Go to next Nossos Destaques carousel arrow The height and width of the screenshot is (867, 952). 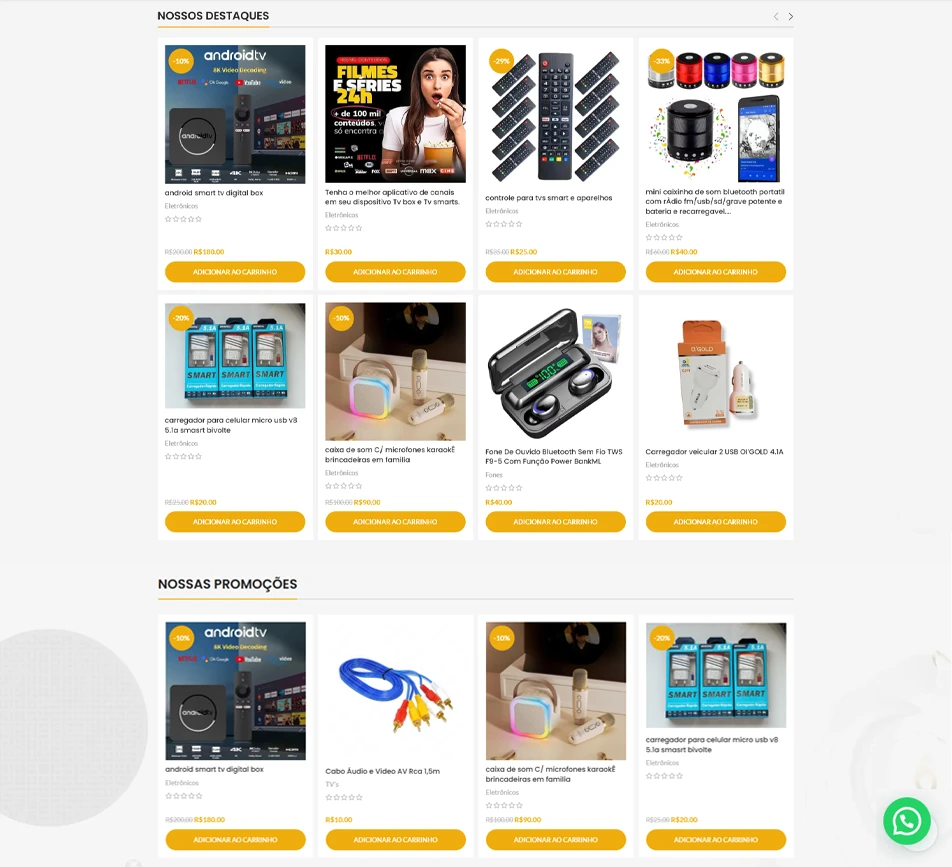click(x=790, y=16)
